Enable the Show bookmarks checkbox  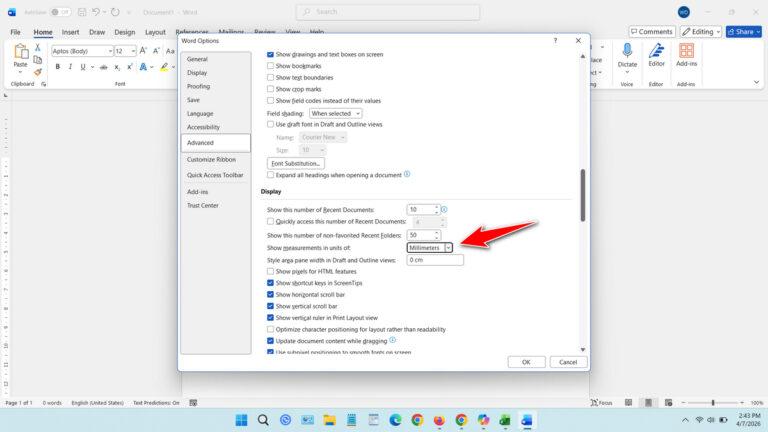pos(270,65)
